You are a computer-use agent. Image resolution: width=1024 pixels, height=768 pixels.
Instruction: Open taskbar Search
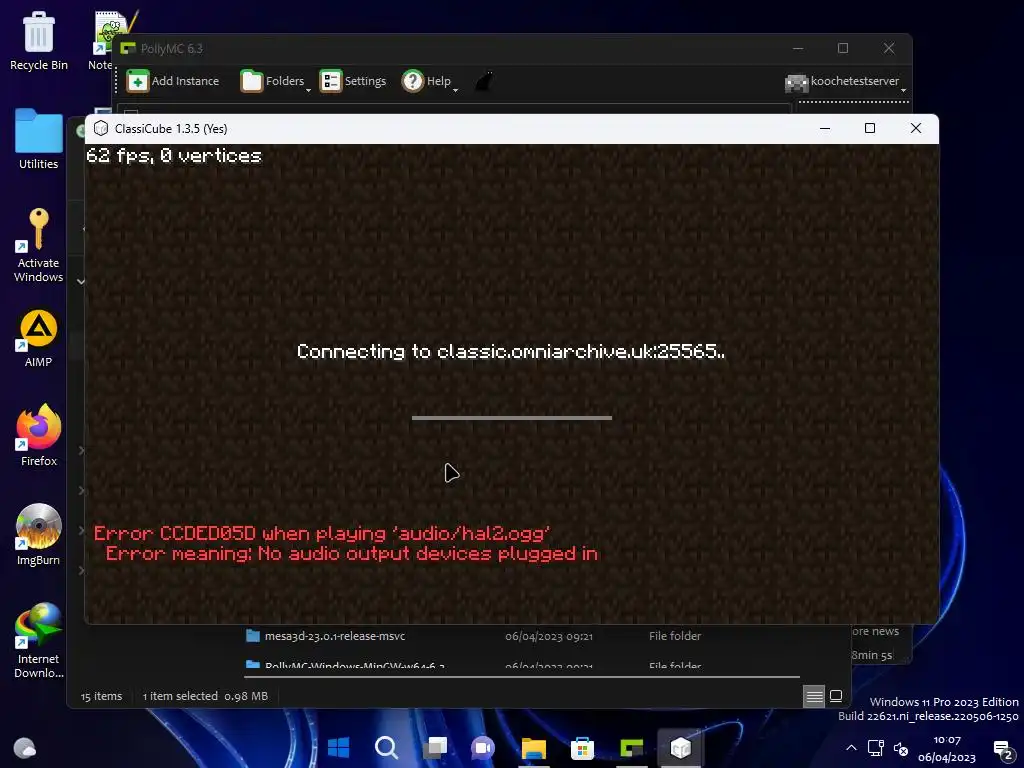387,748
